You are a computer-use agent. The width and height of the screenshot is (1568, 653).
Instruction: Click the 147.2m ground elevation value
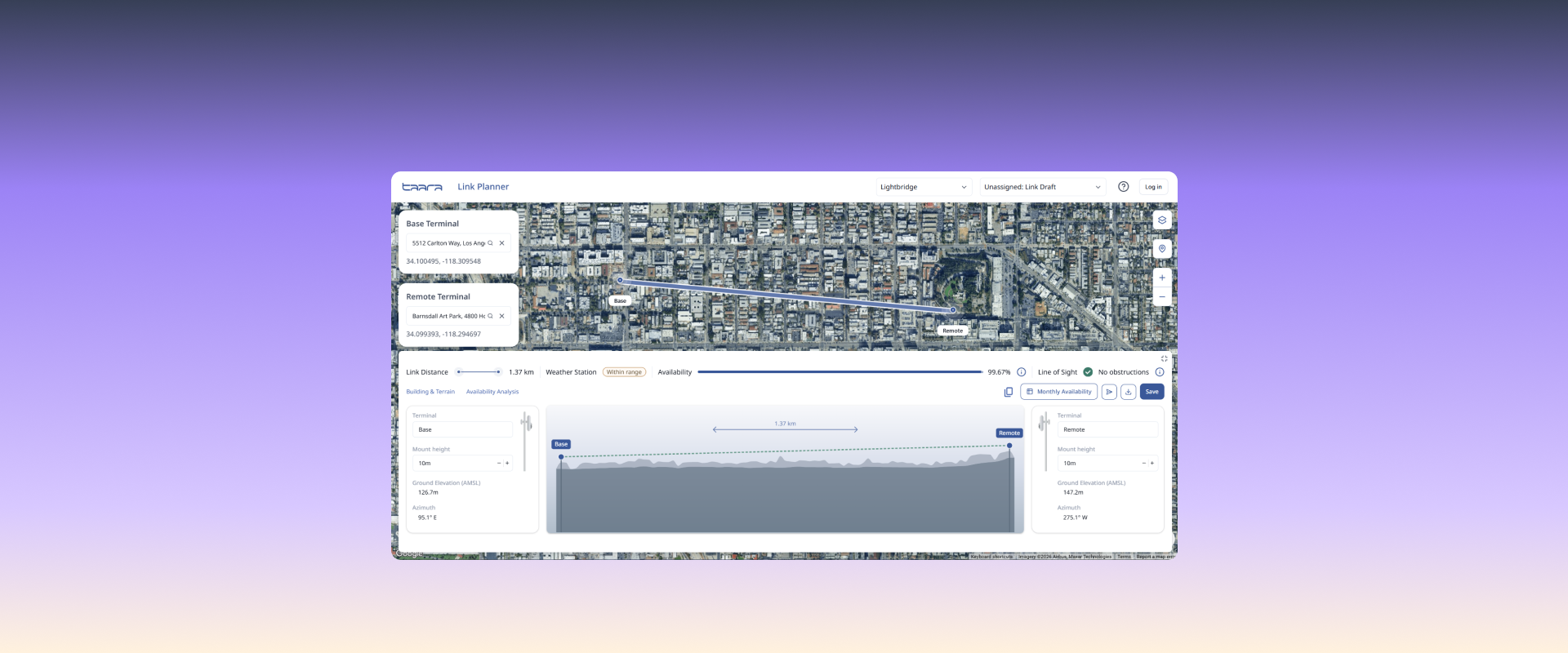1073,492
